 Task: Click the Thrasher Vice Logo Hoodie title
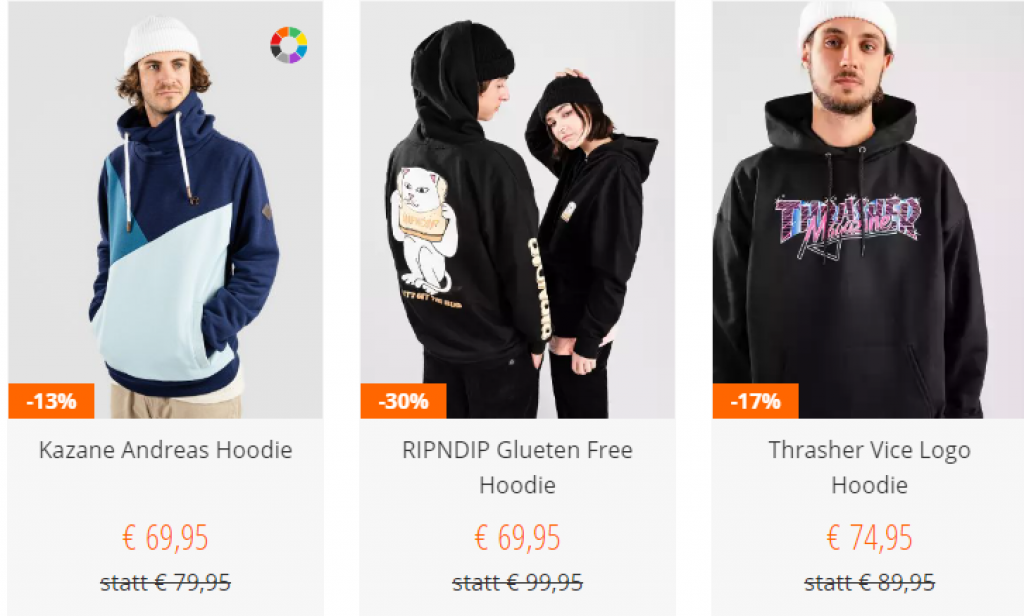click(869, 467)
